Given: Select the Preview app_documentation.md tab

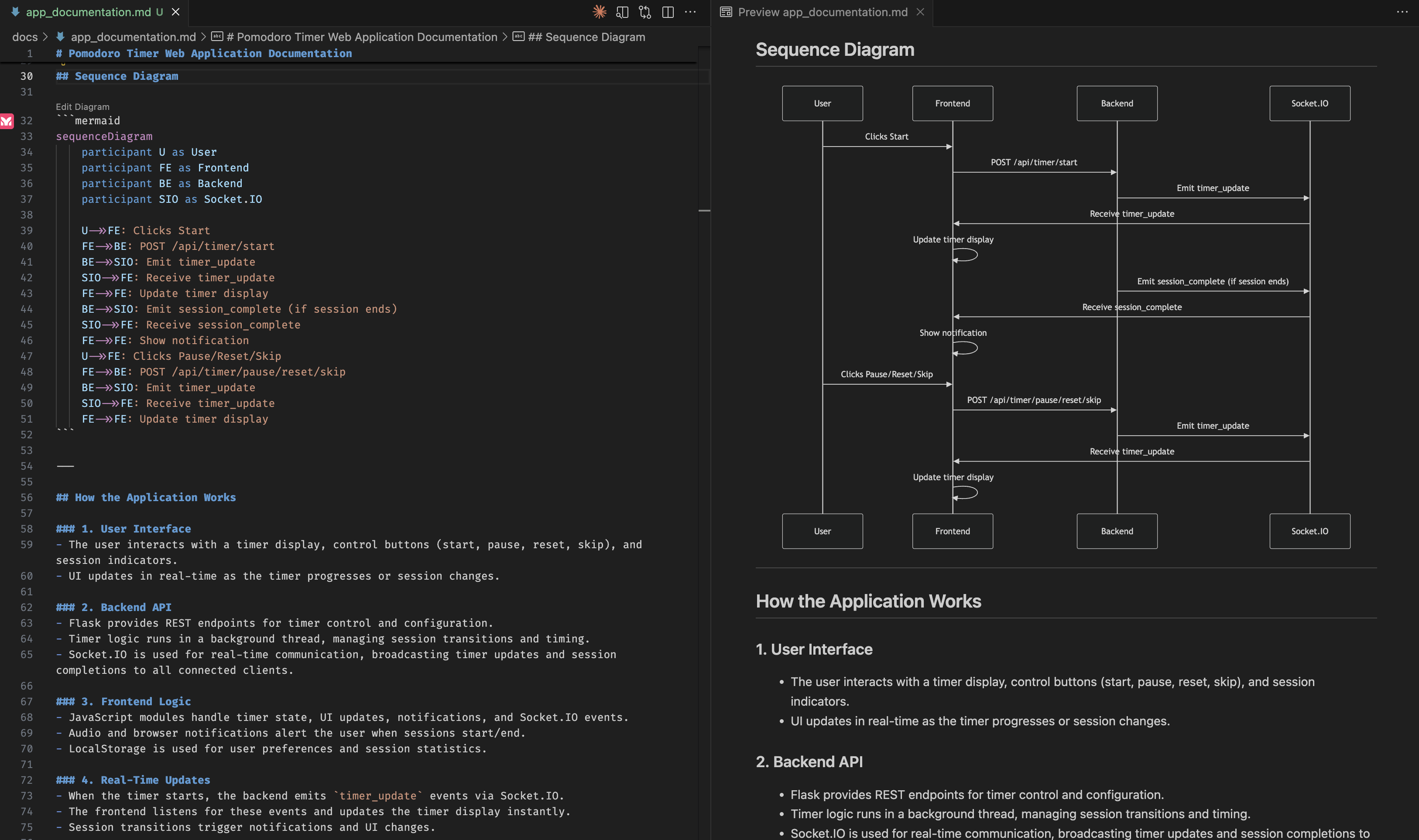Looking at the screenshot, I should click(821, 12).
